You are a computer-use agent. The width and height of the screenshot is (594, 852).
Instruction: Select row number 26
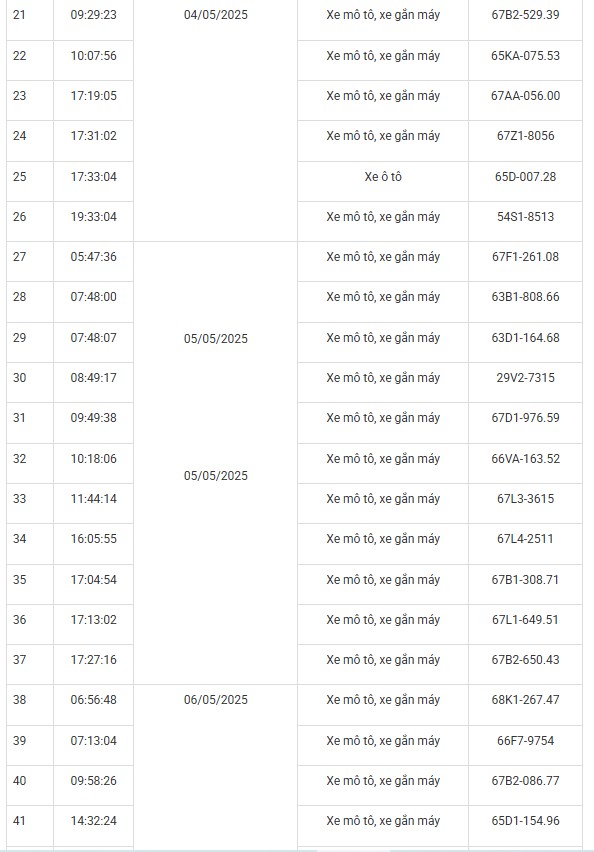[20, 217]
